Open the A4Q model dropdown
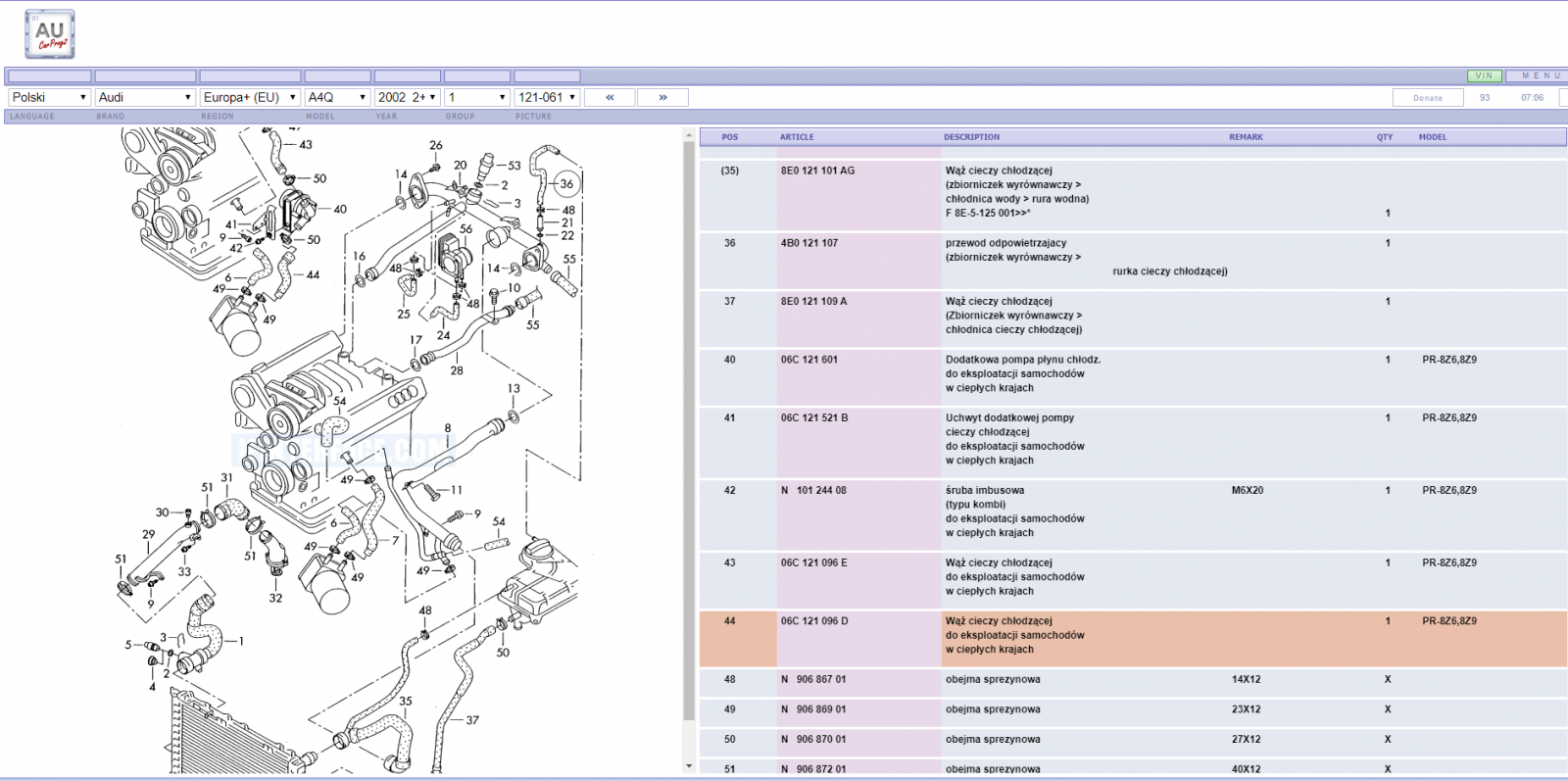The width and height of the screenshot is (1568, 781). (337, 97)
